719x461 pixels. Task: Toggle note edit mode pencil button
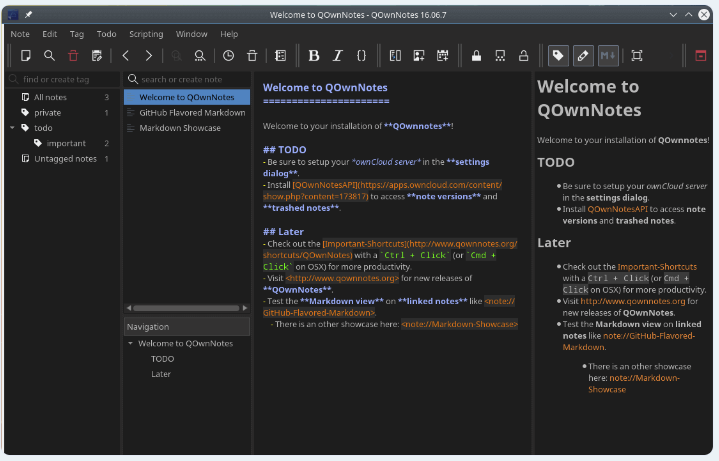pos(583,56)
